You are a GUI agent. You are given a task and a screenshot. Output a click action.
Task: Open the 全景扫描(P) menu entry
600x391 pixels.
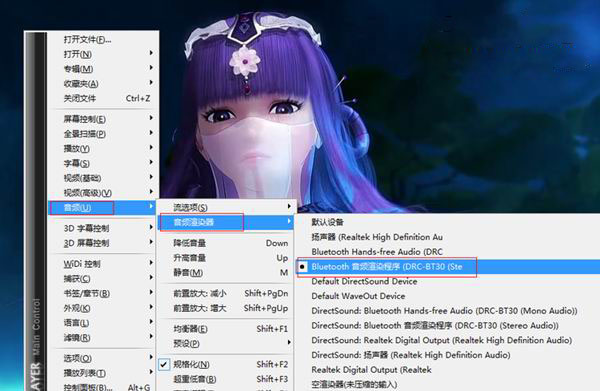pos(103,134)
